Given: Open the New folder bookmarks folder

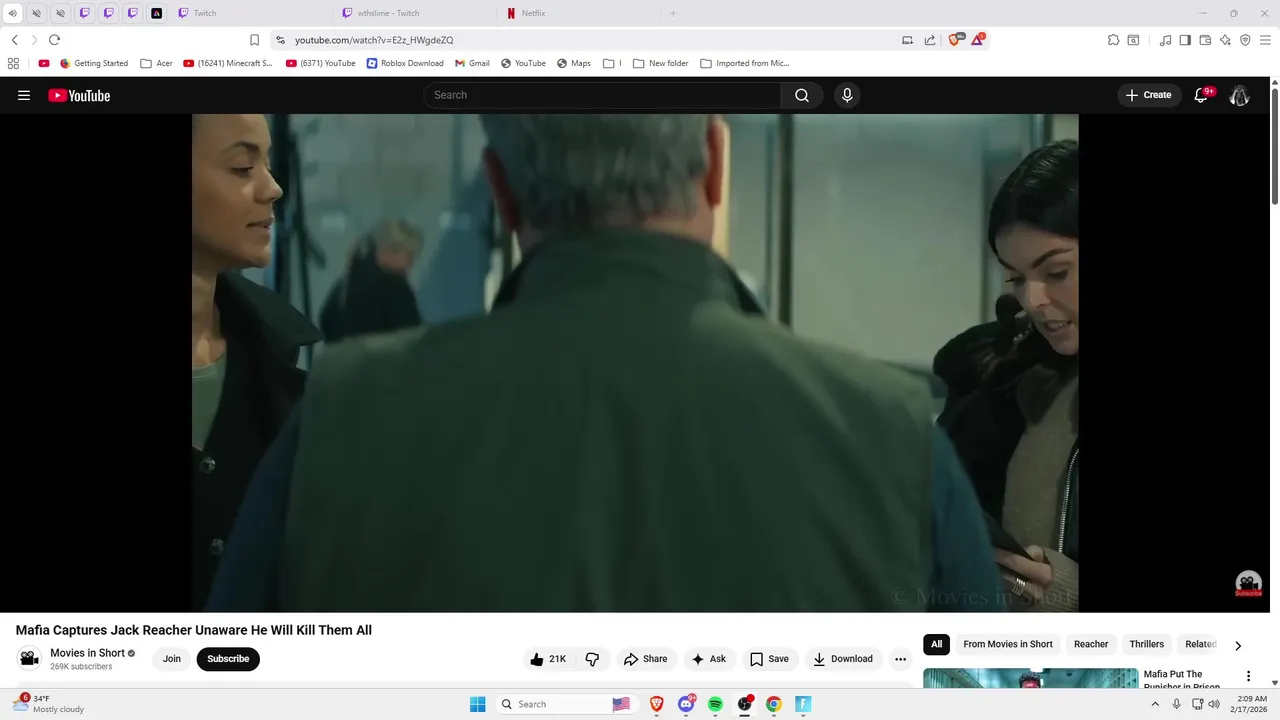Looking at the screenshot, I should (x=660, y=63).
